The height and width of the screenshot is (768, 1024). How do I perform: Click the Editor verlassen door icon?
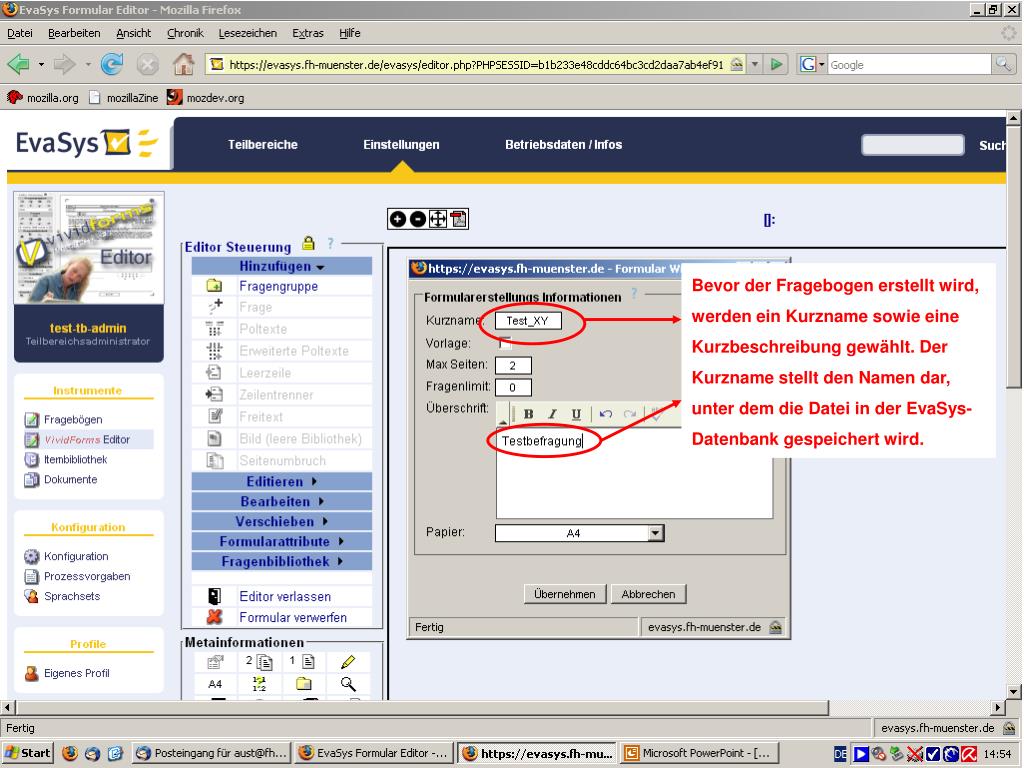[x=214, y=596]
